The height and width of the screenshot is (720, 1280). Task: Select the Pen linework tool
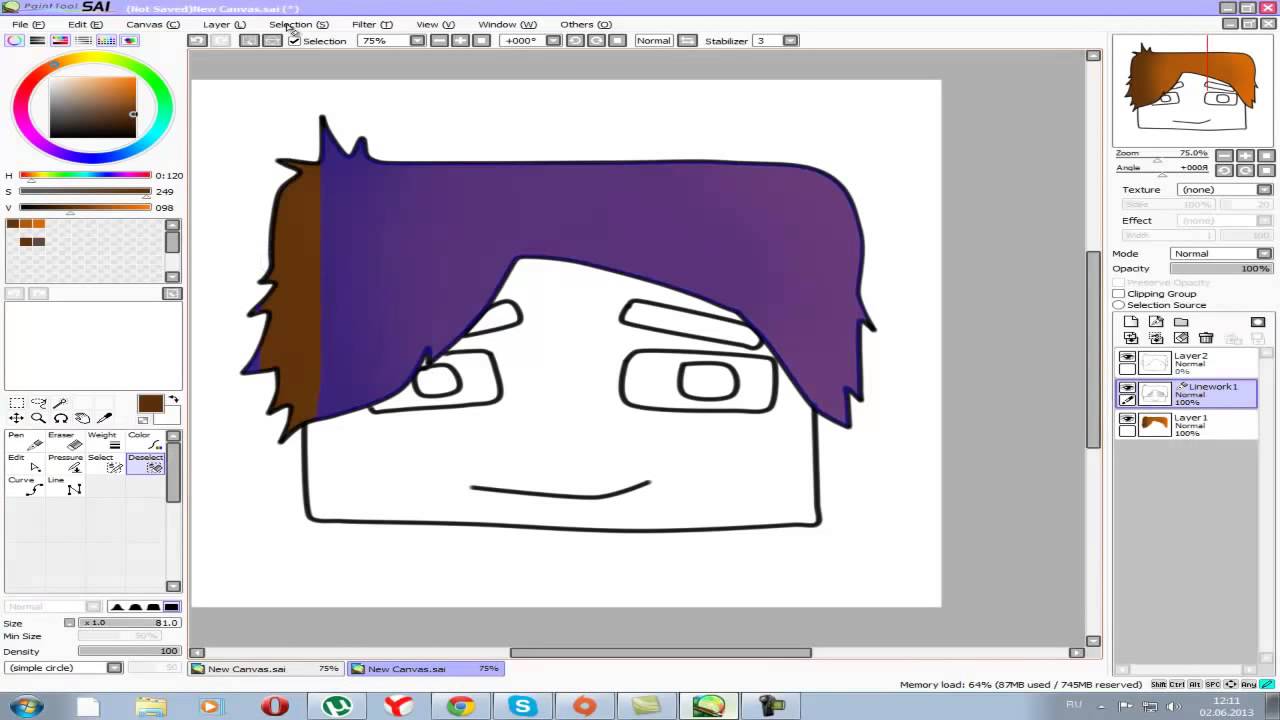24,441
